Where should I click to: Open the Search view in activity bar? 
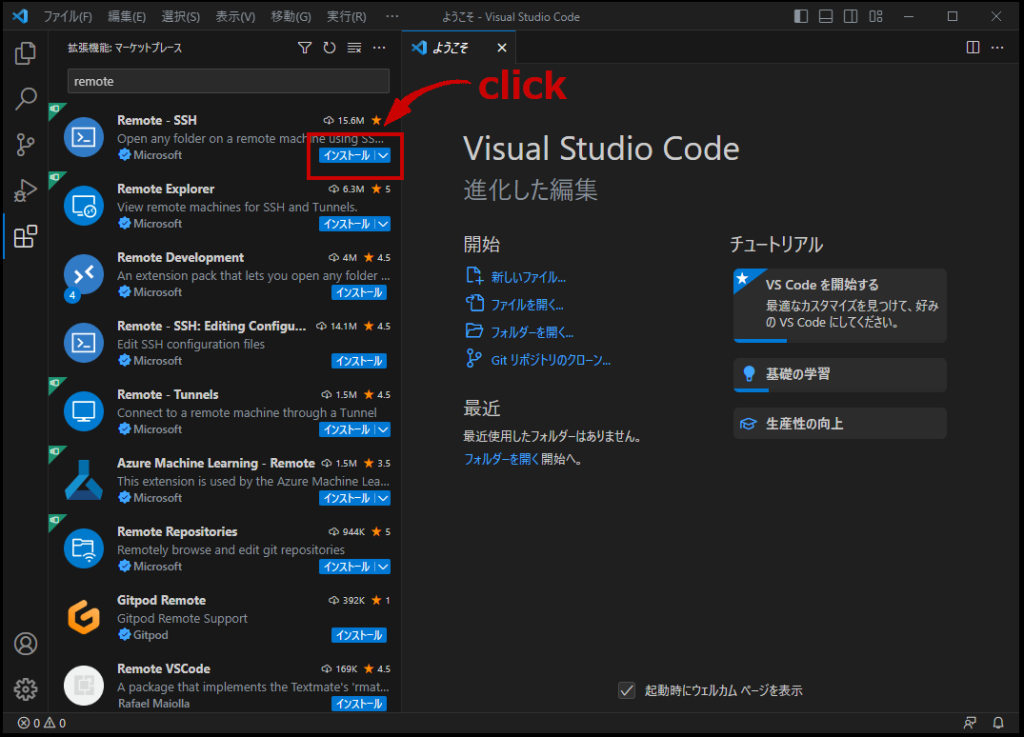click(x=26, y=99)
